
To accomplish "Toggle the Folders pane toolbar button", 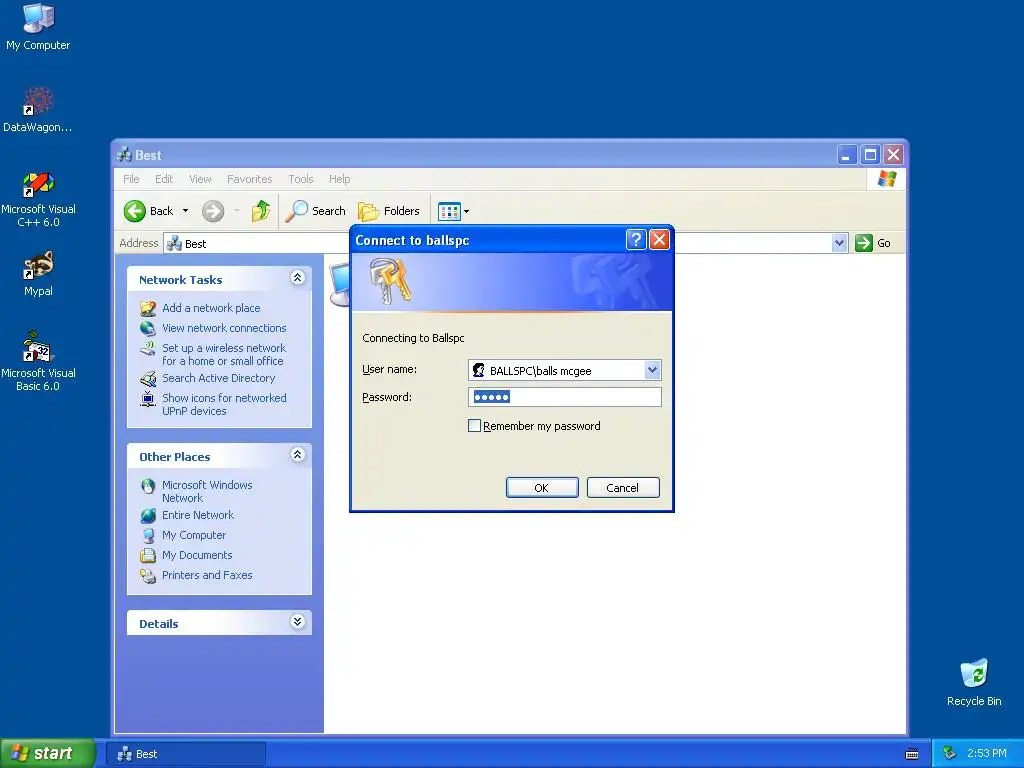I will click(389, 211).
